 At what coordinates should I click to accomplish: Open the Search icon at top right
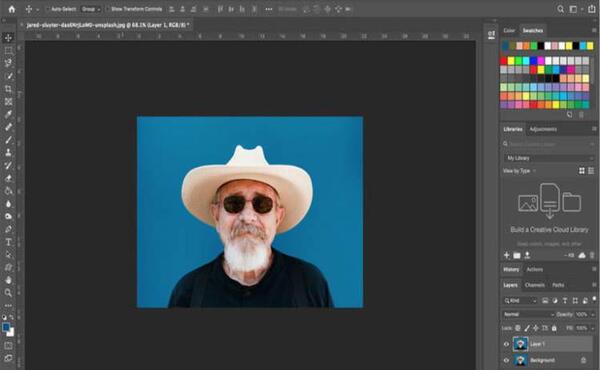point(560,9)
